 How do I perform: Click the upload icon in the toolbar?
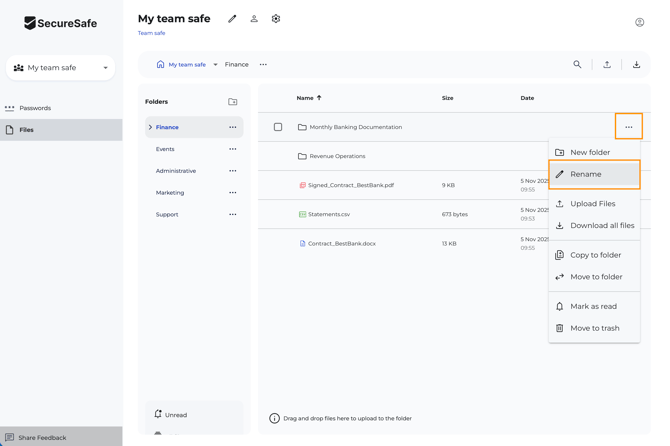[x=607, y=65]
